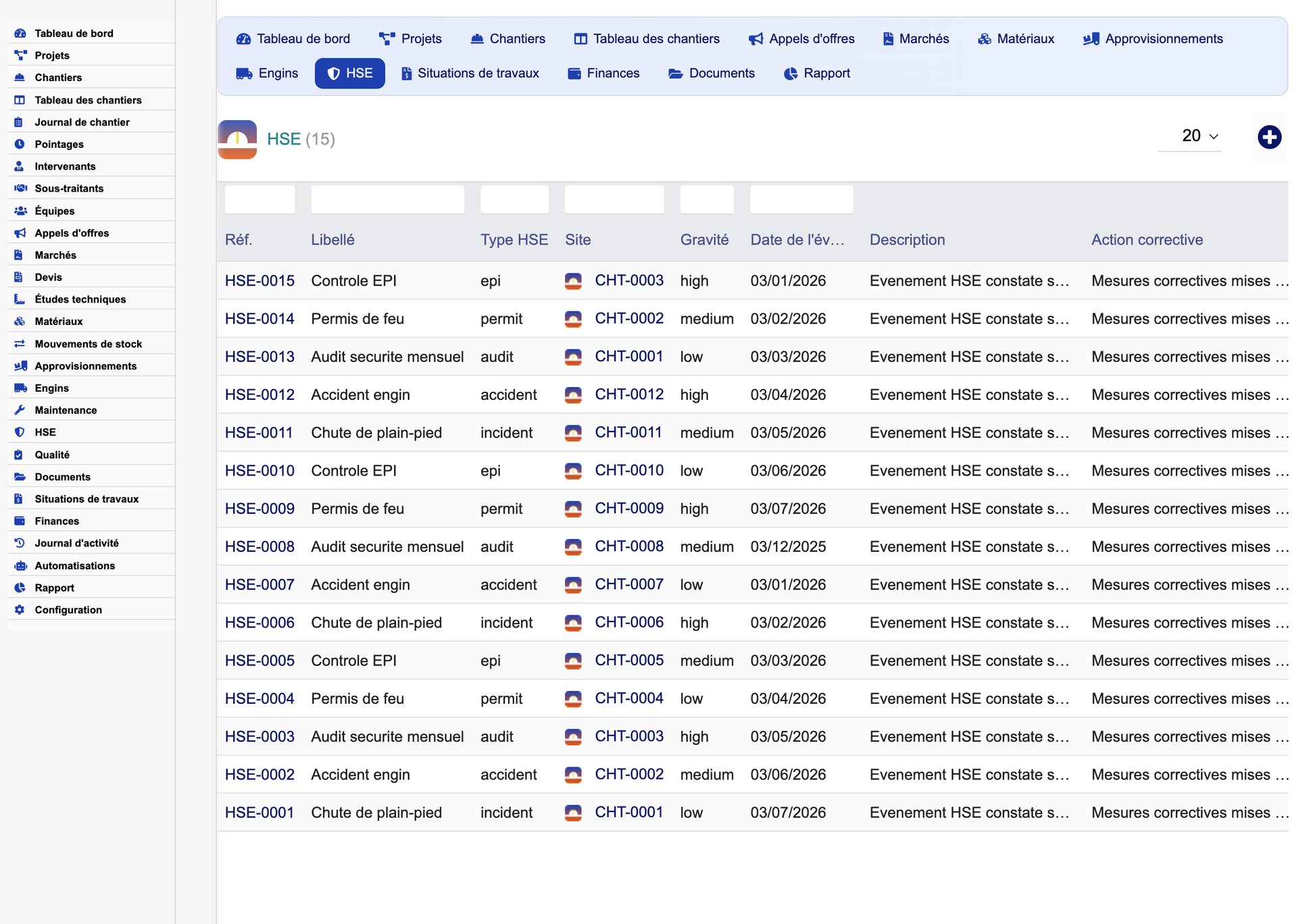Open the Finances top tab
The height and width of the screenshot is (924, 1315).
point(603,73)
